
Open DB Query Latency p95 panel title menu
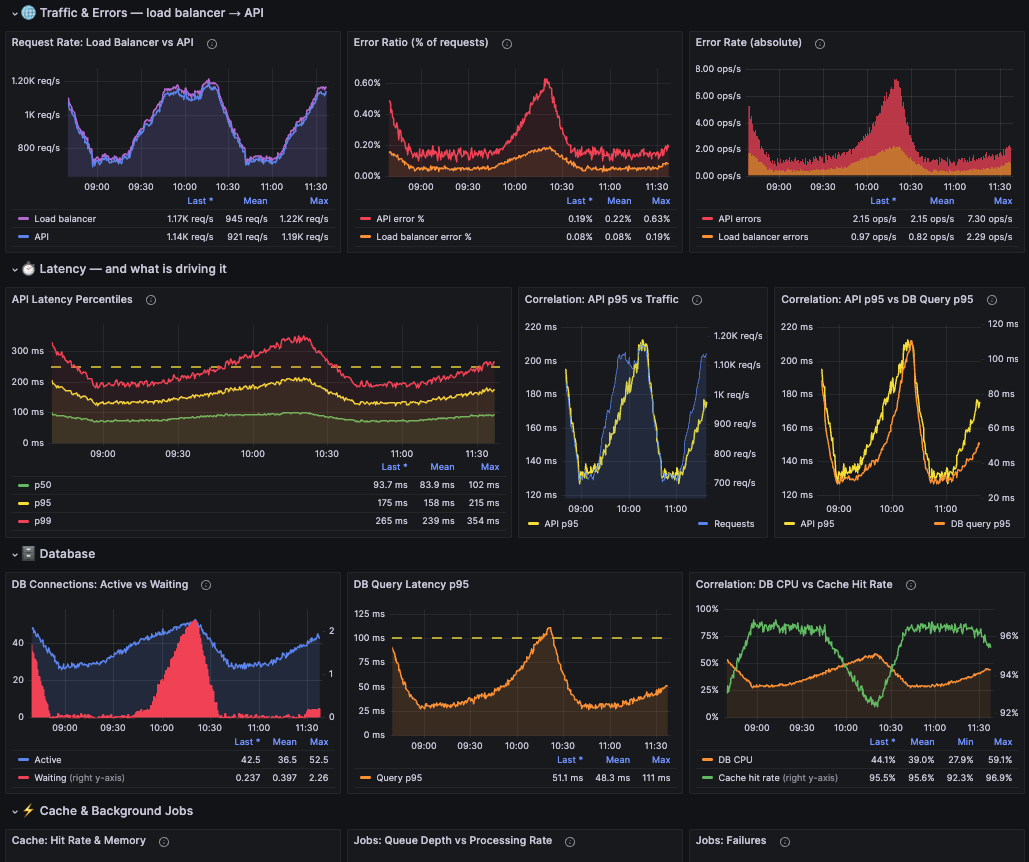point(411,584)
